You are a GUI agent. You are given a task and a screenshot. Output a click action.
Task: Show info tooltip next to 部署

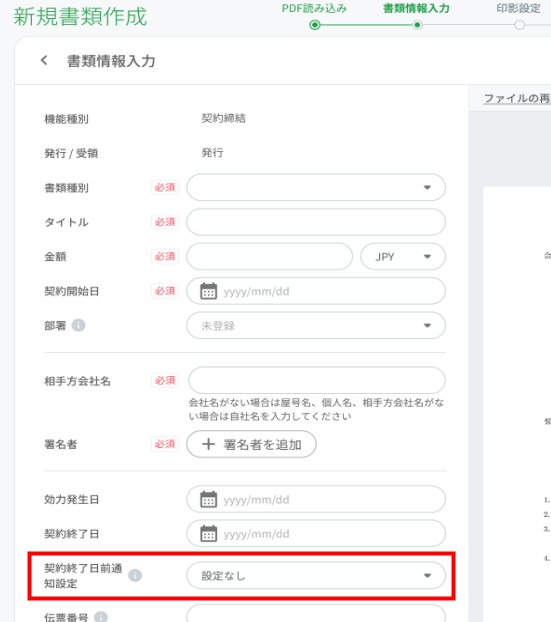click(79, 325)
